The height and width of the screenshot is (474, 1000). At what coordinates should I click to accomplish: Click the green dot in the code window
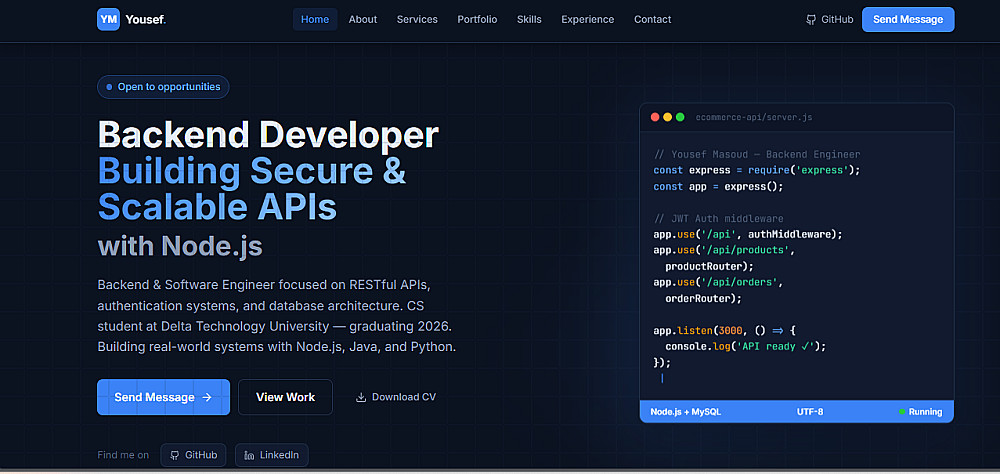click(x=680, y=117)
